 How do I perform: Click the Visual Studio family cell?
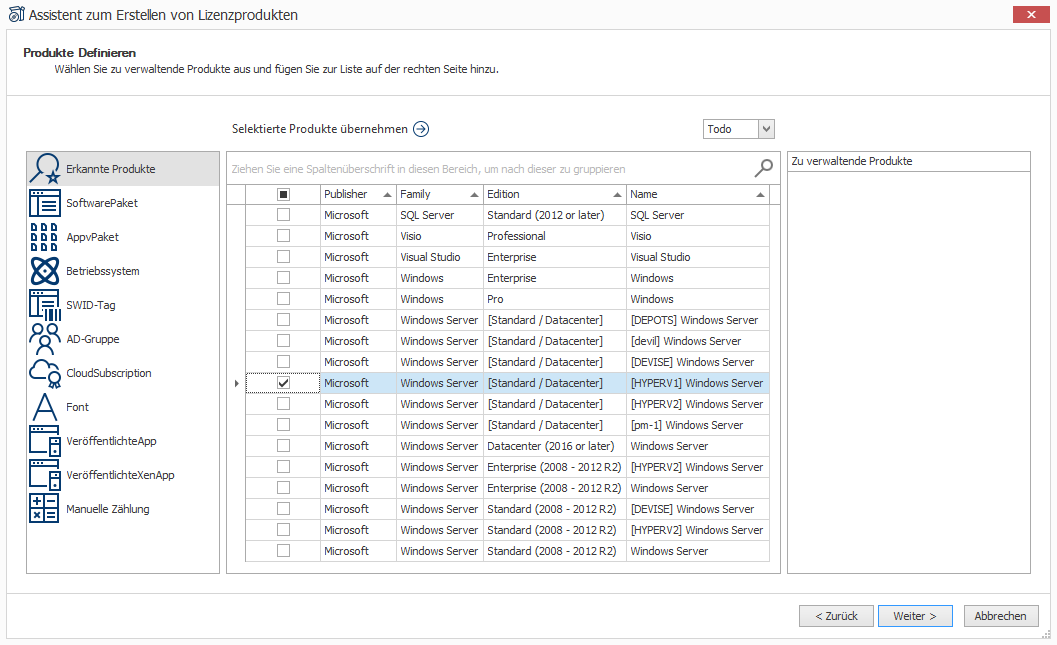[x=440, y=257]
